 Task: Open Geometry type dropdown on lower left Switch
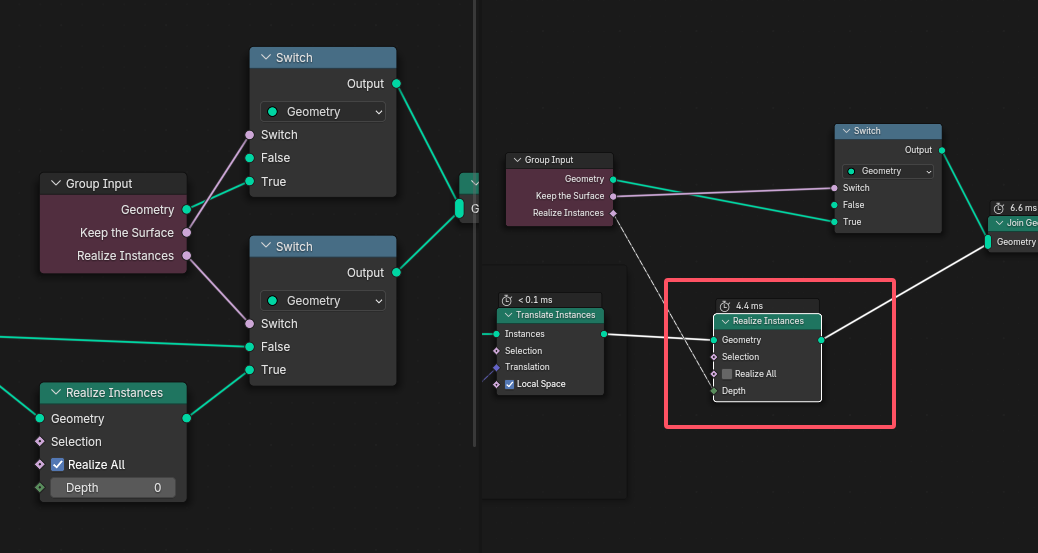[323, 301]
